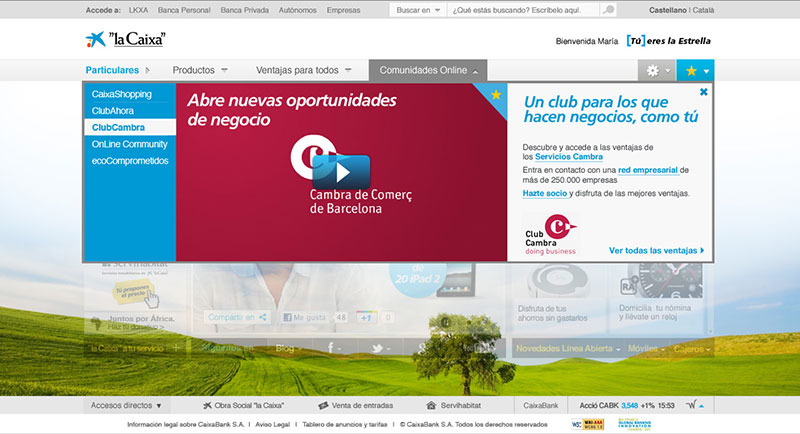The height and width of the screenshot is (434, 800).
Task: Open the yellow star favorites menu
Action: click(x=695, y=70)
